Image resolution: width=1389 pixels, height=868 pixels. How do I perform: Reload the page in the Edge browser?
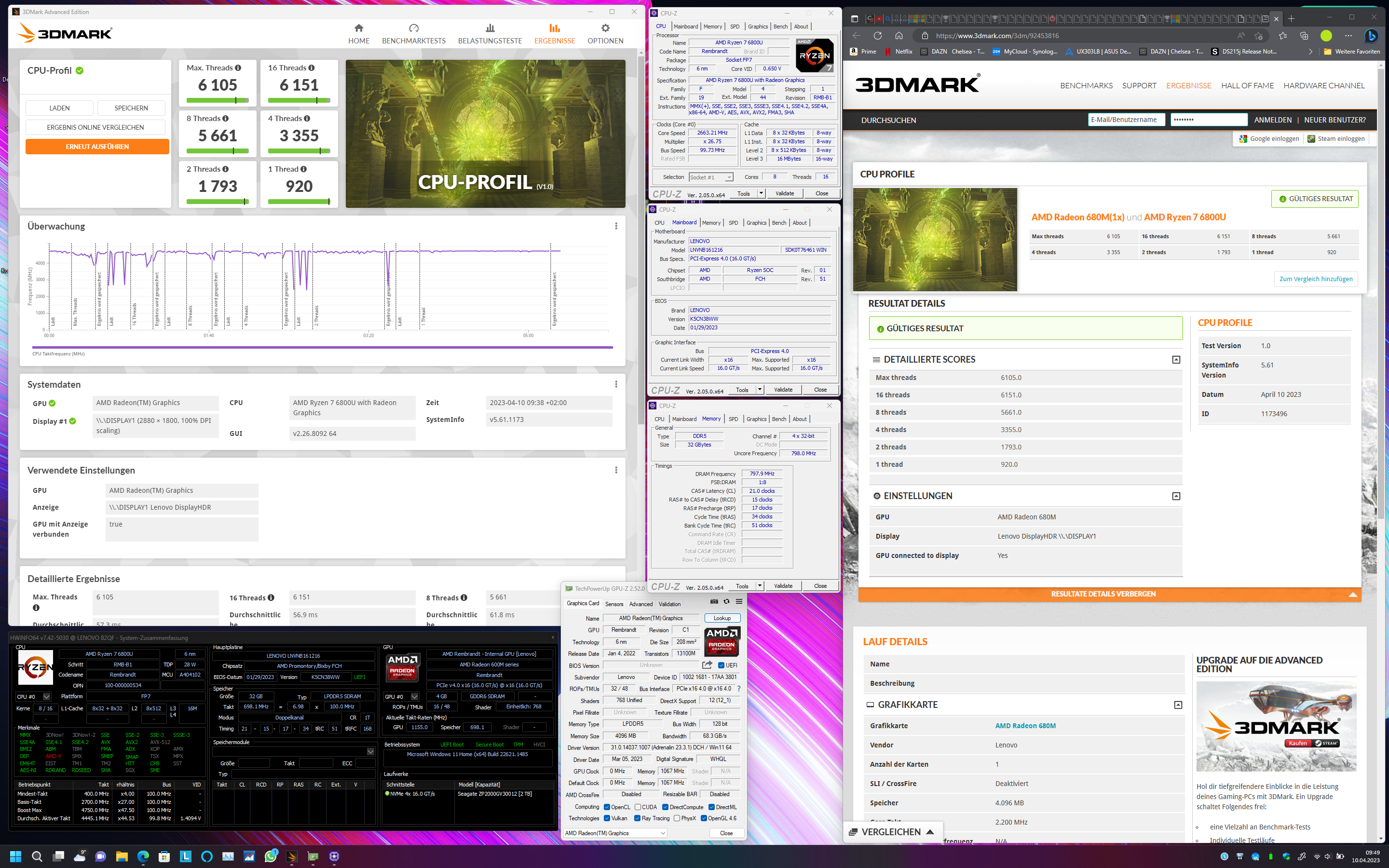[x=878, y=36]
